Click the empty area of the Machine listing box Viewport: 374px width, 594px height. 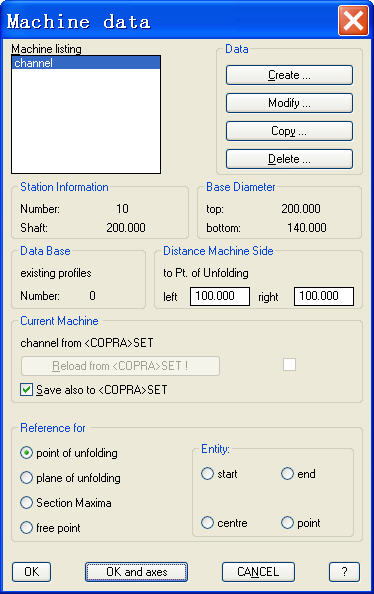point(86,121)
